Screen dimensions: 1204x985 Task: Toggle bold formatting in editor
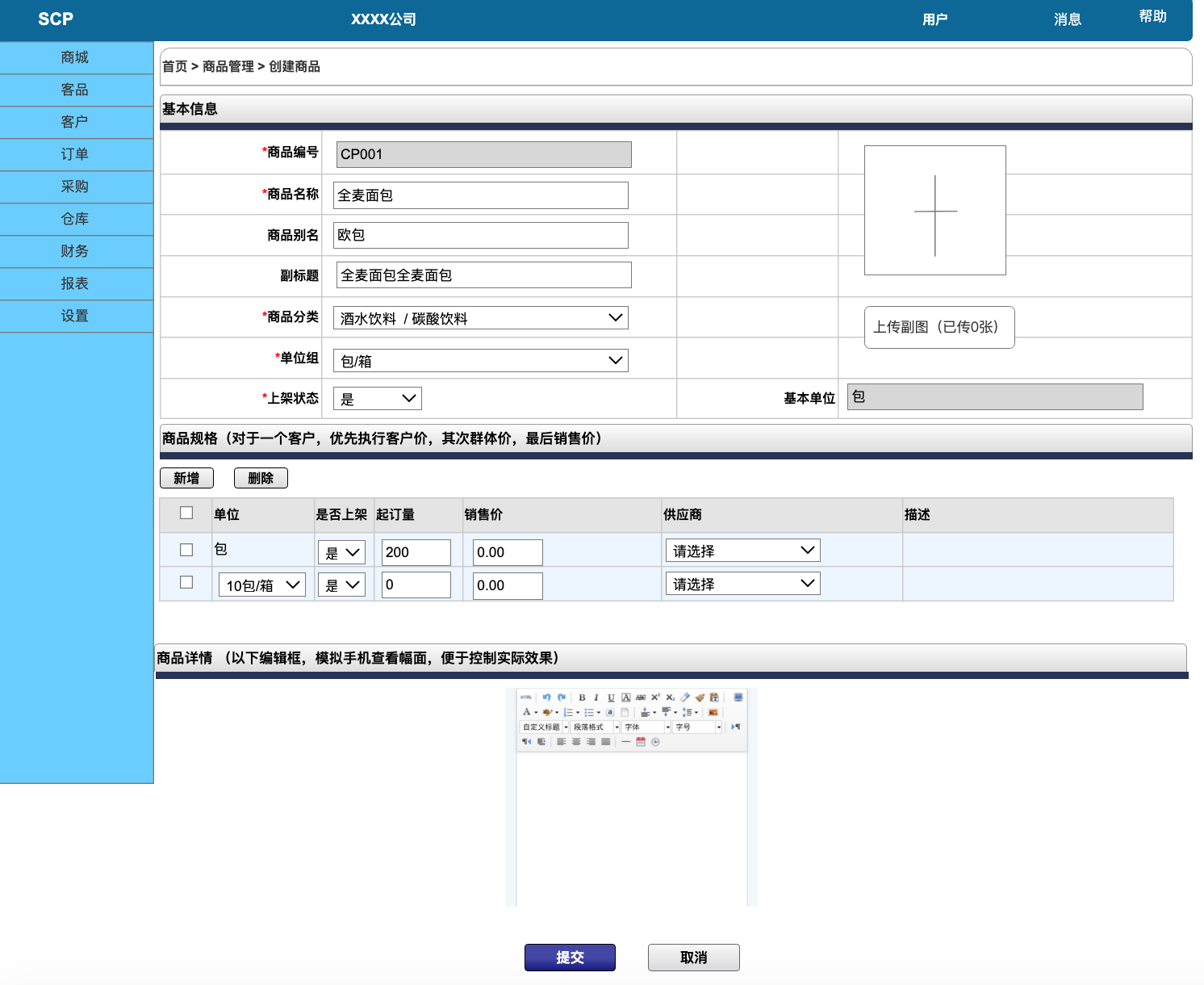pyautogui.click(x=582, y=698)
